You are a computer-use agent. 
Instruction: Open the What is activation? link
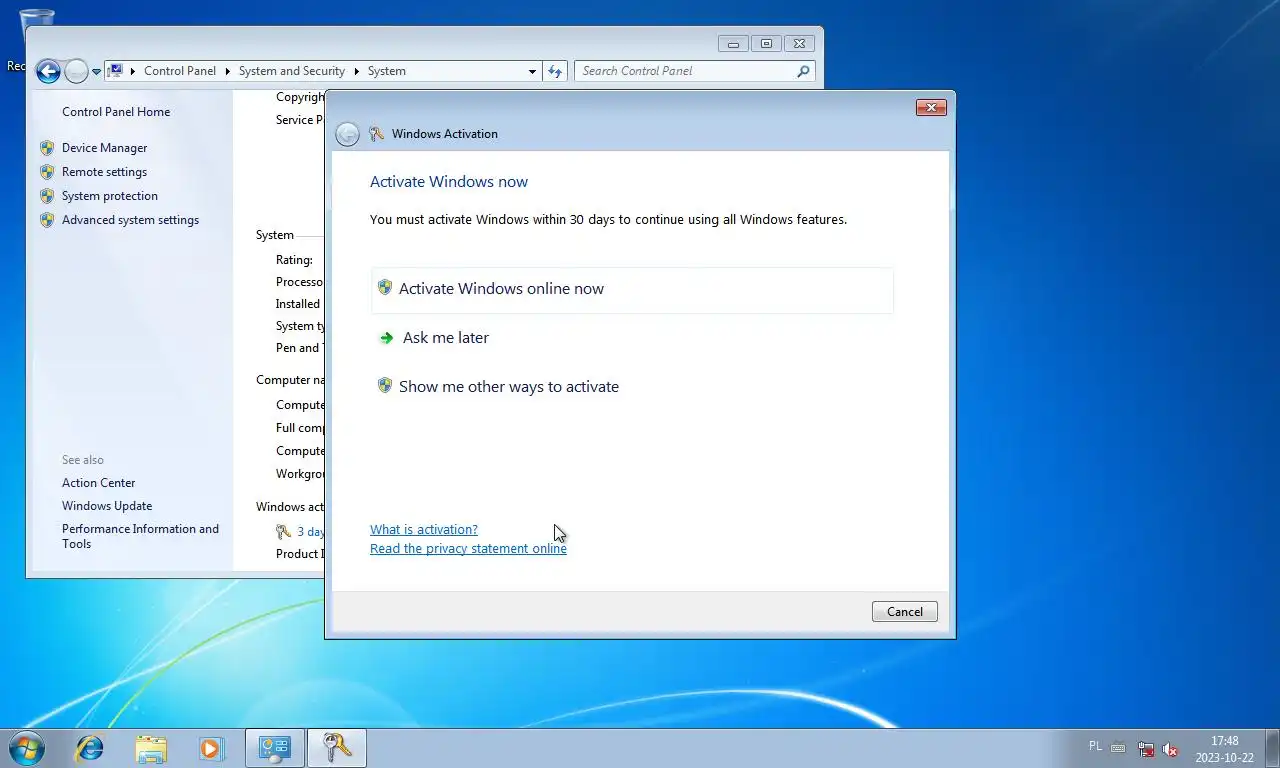coord(424,530)
